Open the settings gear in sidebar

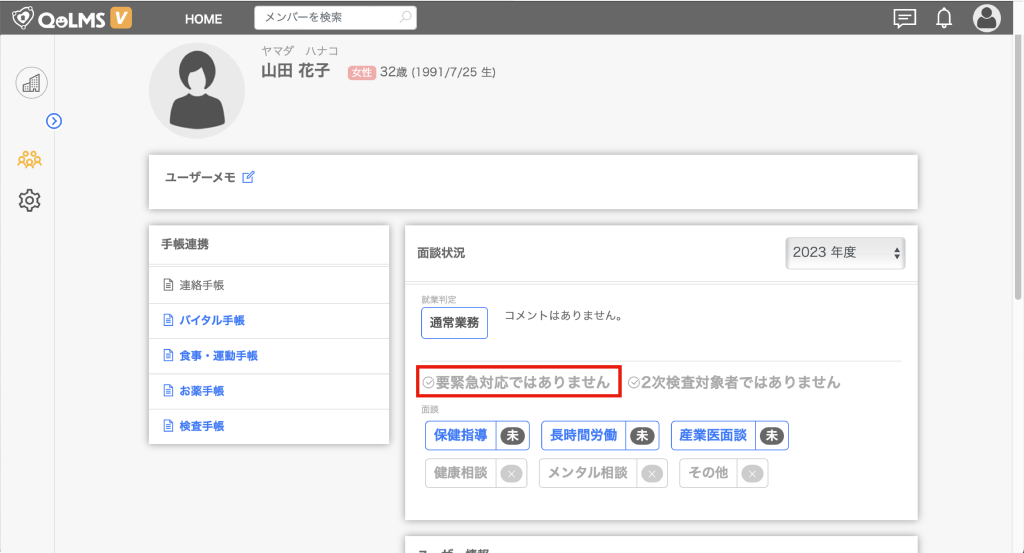30,201
